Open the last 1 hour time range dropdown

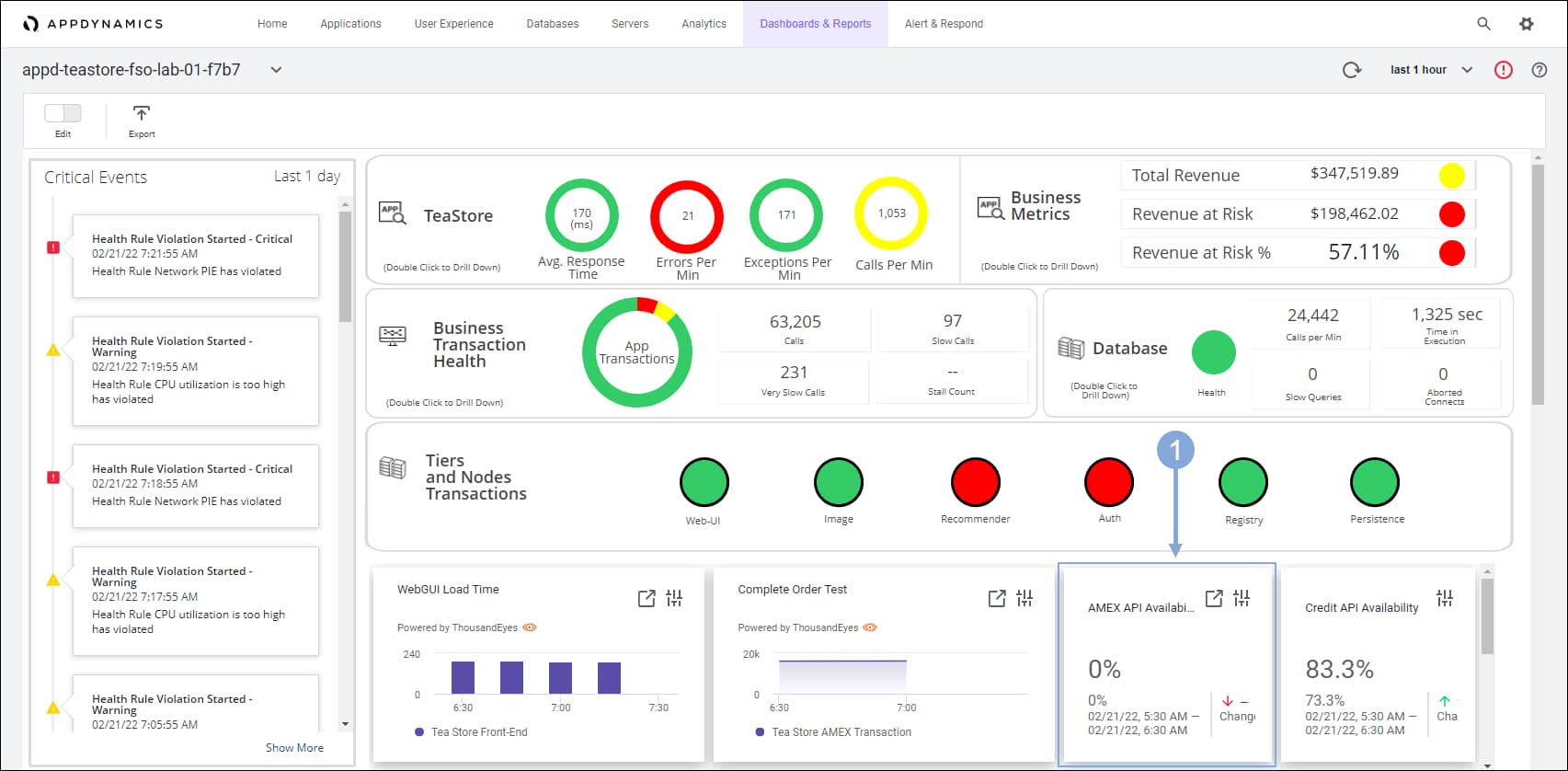tap(1431, 70)
